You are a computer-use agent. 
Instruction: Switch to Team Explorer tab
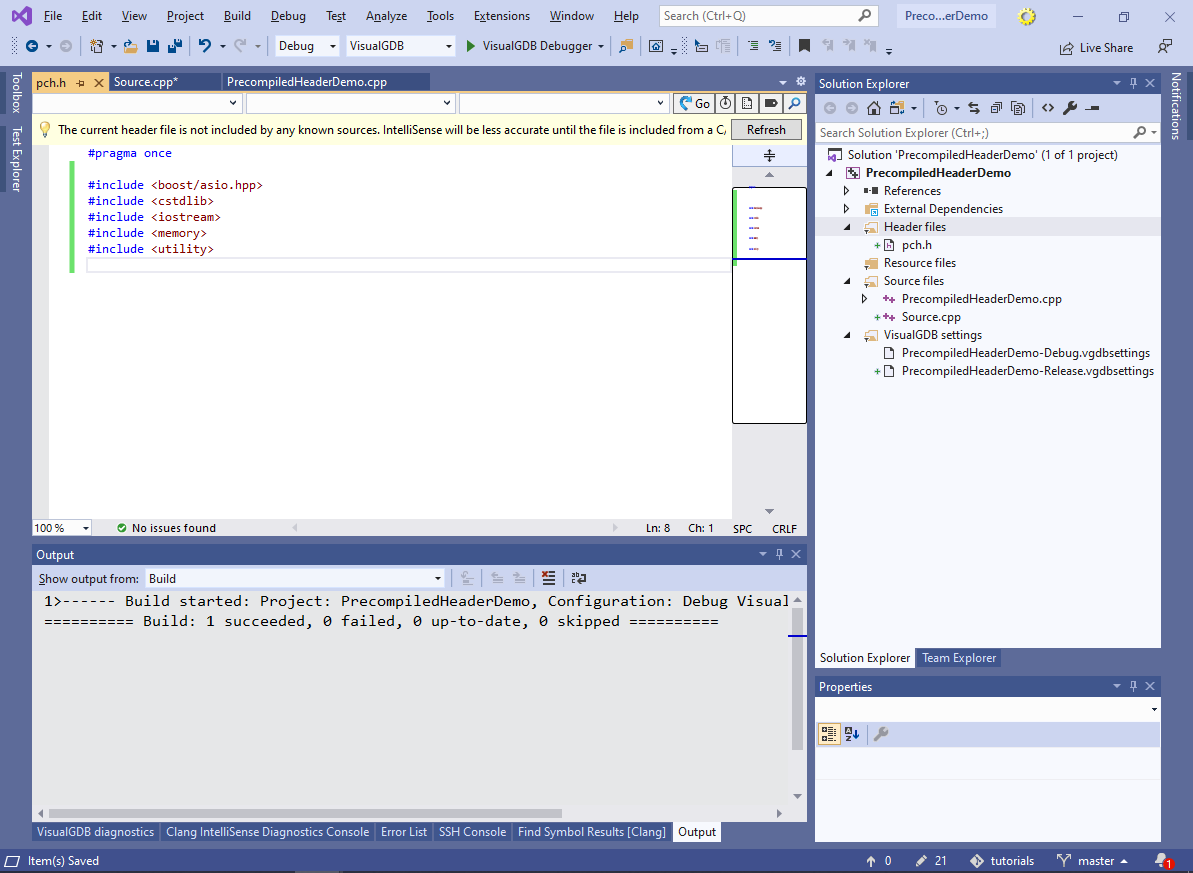coord(959,658)
